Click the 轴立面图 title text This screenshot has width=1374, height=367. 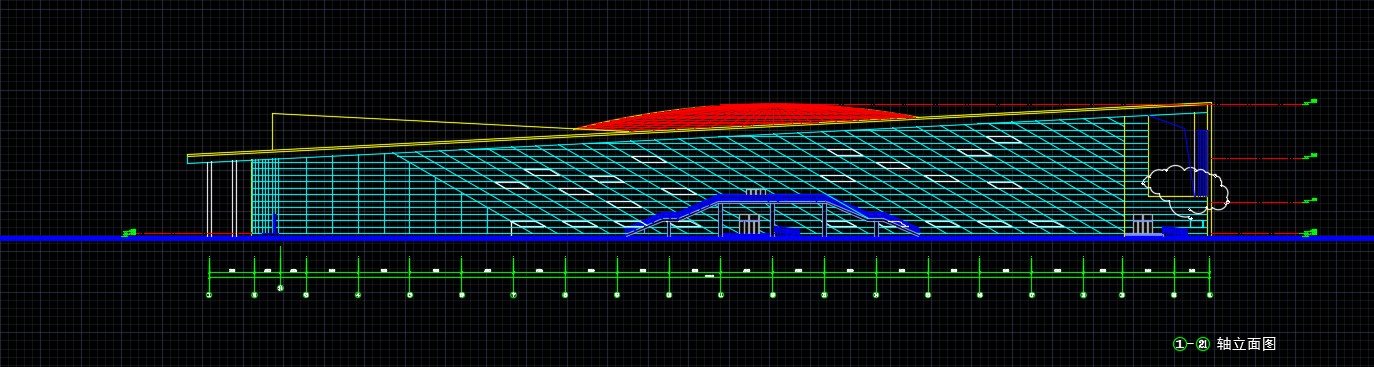pos(1247,344)
